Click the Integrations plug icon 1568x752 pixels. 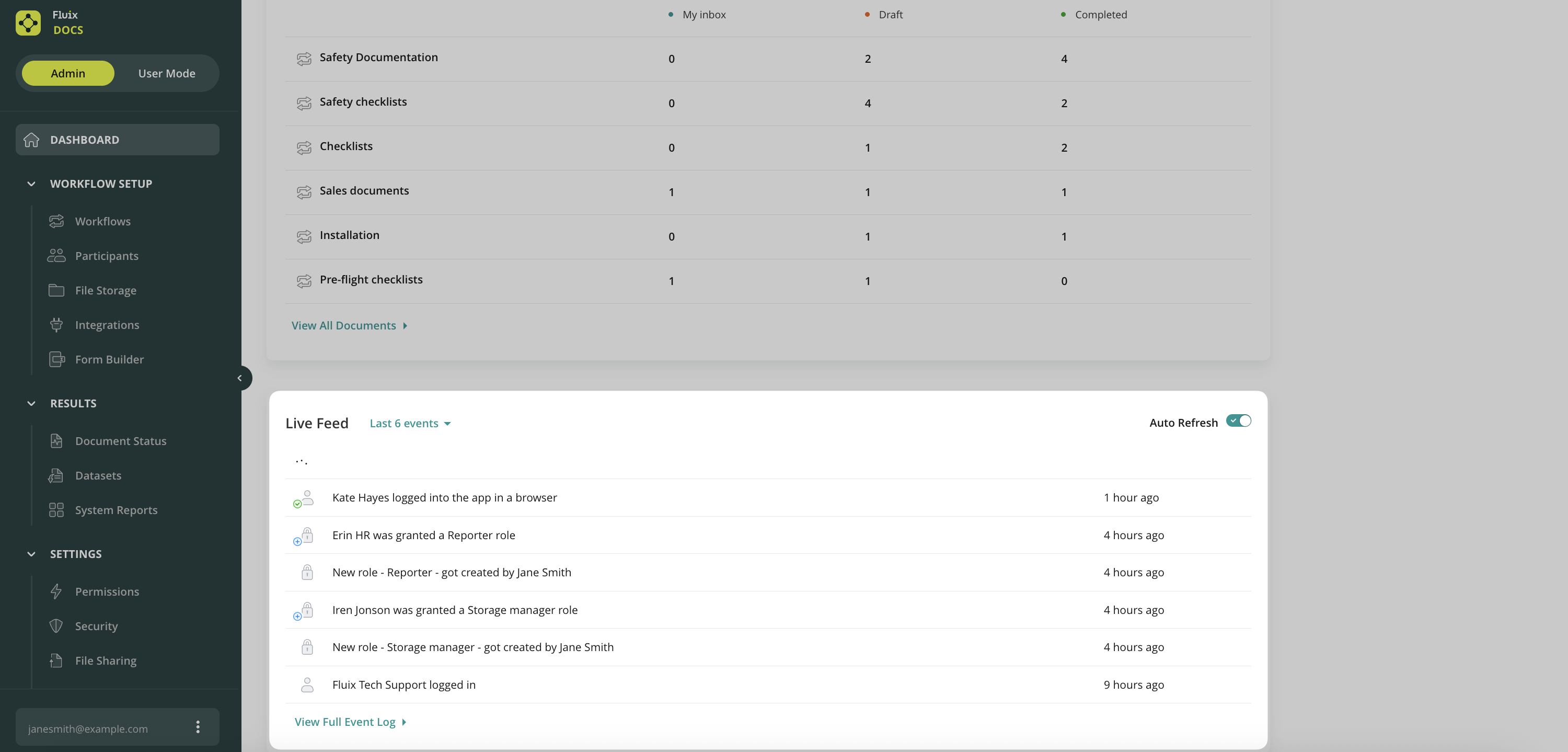pyautogui.click(x=56, y=325)
